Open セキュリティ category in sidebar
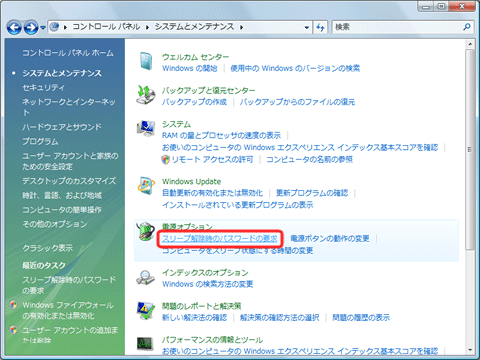Screen dimensions: 480x360 pos(44,88)
